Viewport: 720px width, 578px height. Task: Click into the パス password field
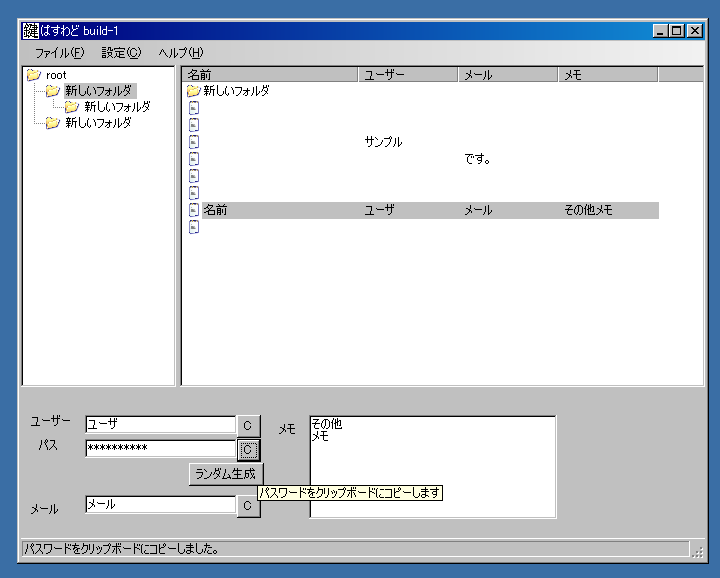tap(160, 448)
